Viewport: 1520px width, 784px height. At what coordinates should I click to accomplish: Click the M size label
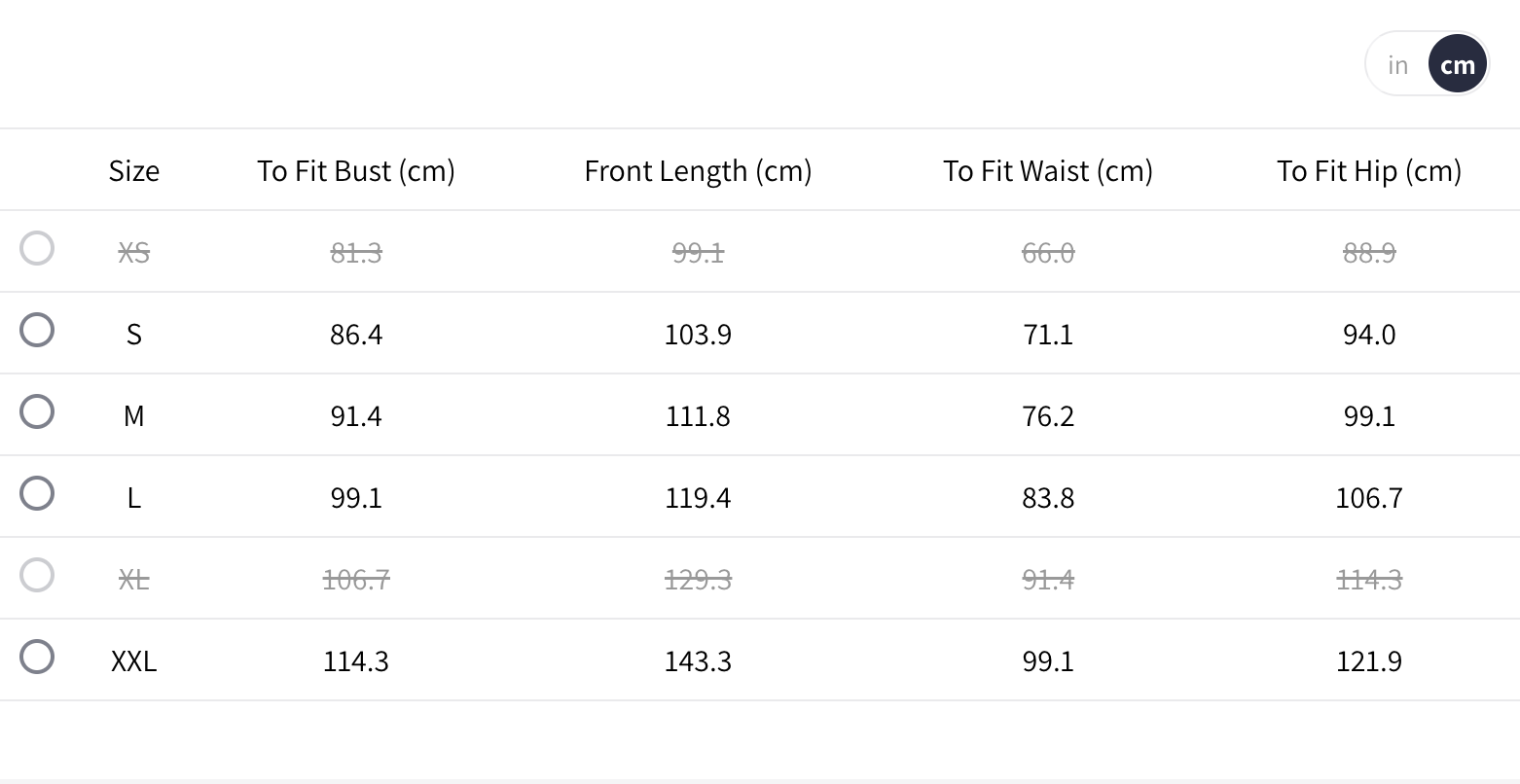134,416
